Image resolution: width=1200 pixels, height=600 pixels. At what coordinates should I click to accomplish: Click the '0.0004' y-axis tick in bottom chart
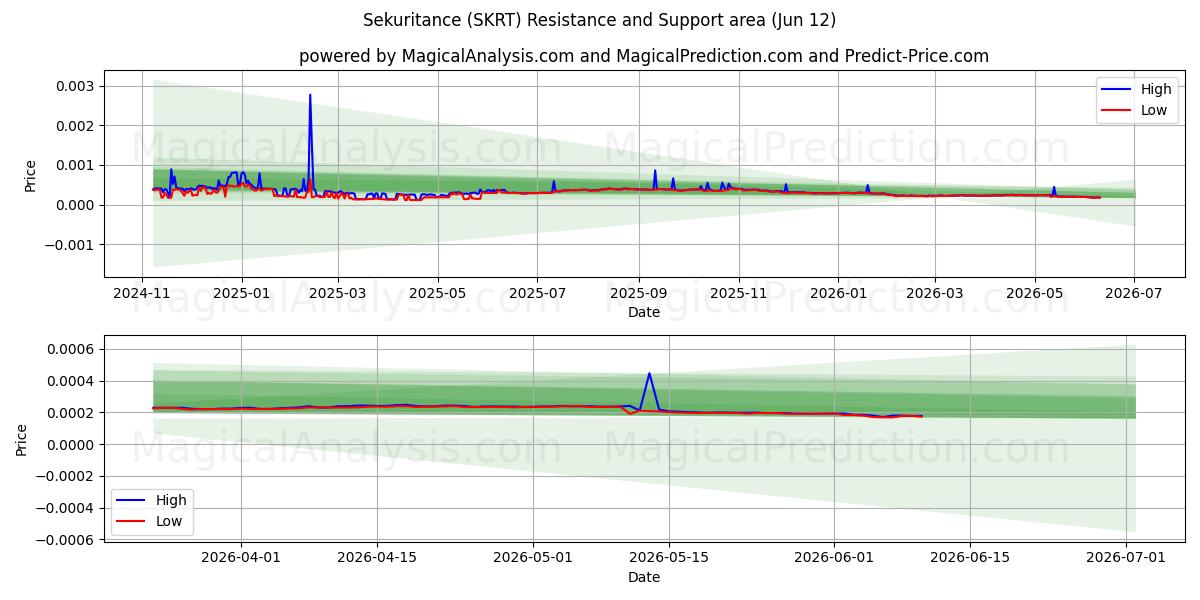pos(72,381)
